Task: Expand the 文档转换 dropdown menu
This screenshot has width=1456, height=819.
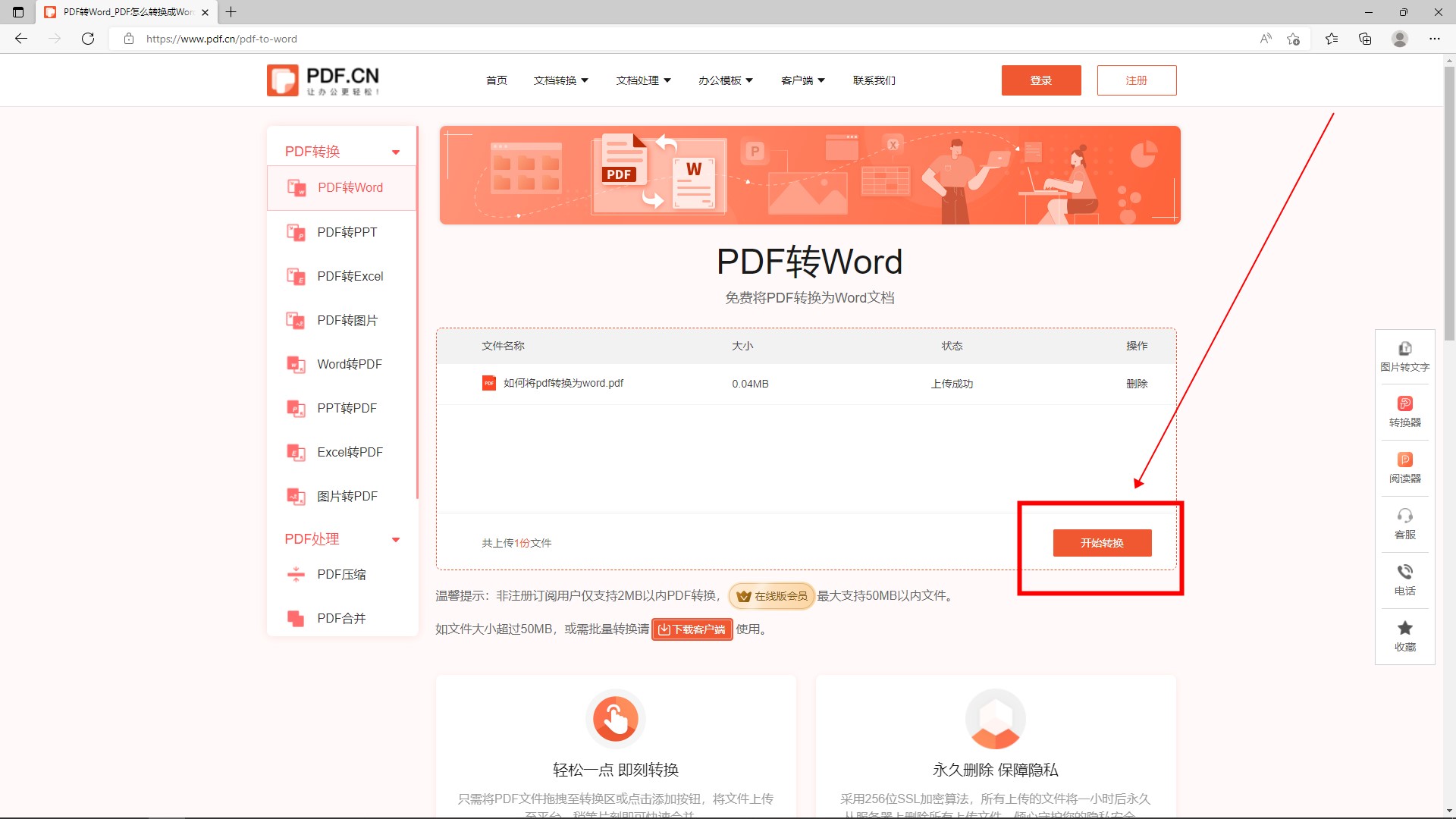Action: coord(561,80)
